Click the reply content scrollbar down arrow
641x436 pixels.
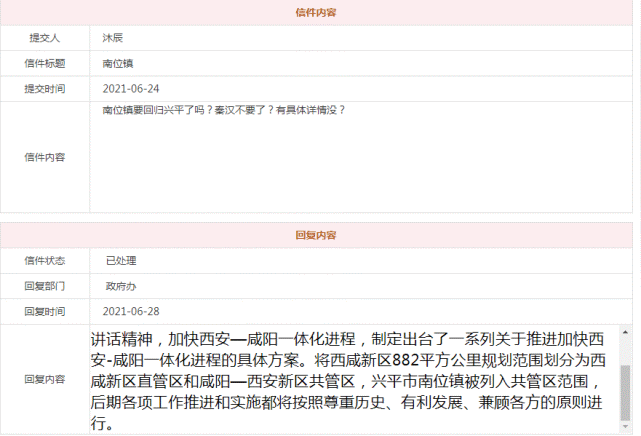(x=625, y=427)
